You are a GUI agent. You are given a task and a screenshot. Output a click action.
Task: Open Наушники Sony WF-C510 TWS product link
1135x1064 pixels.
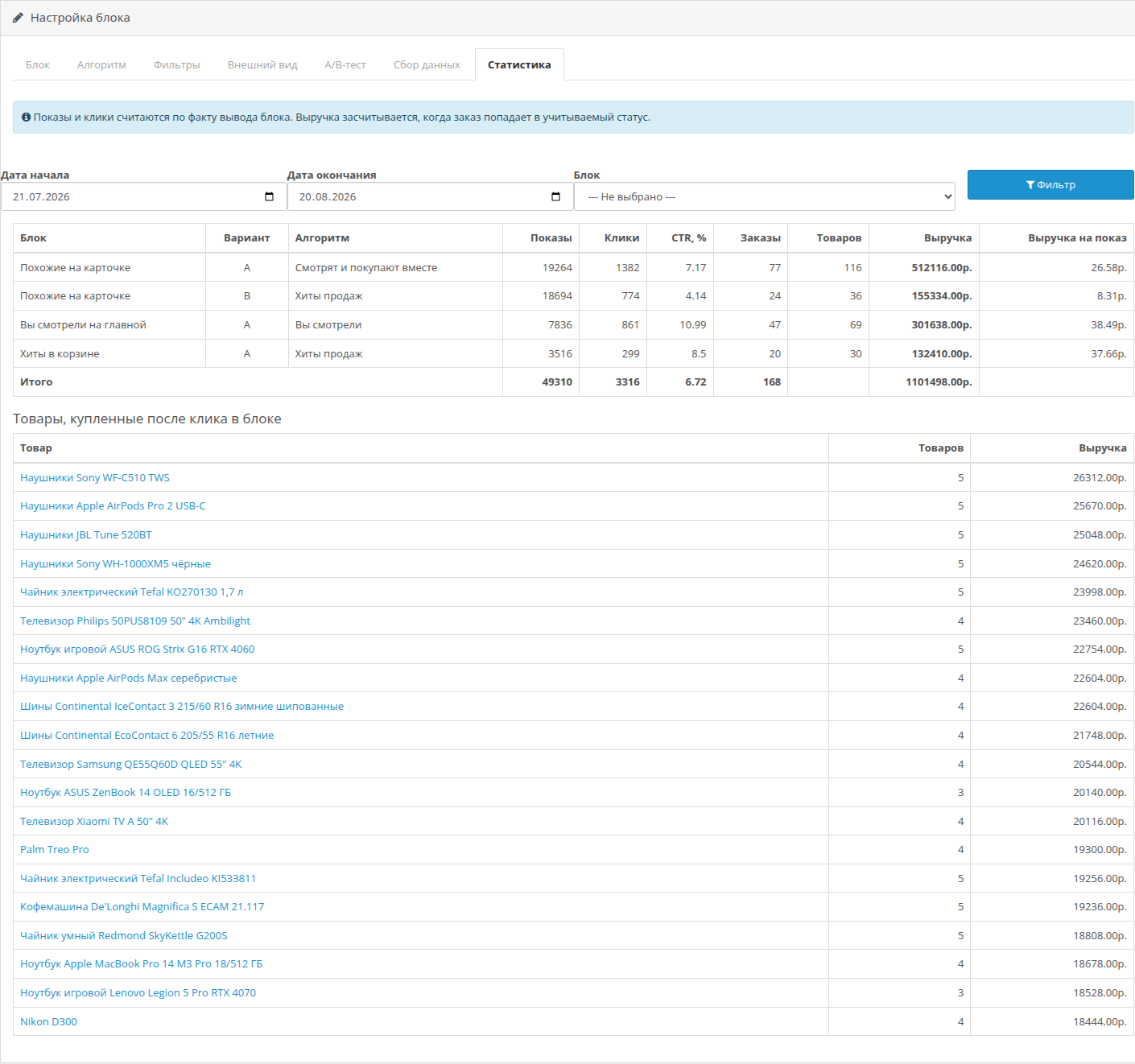[95, 478]
